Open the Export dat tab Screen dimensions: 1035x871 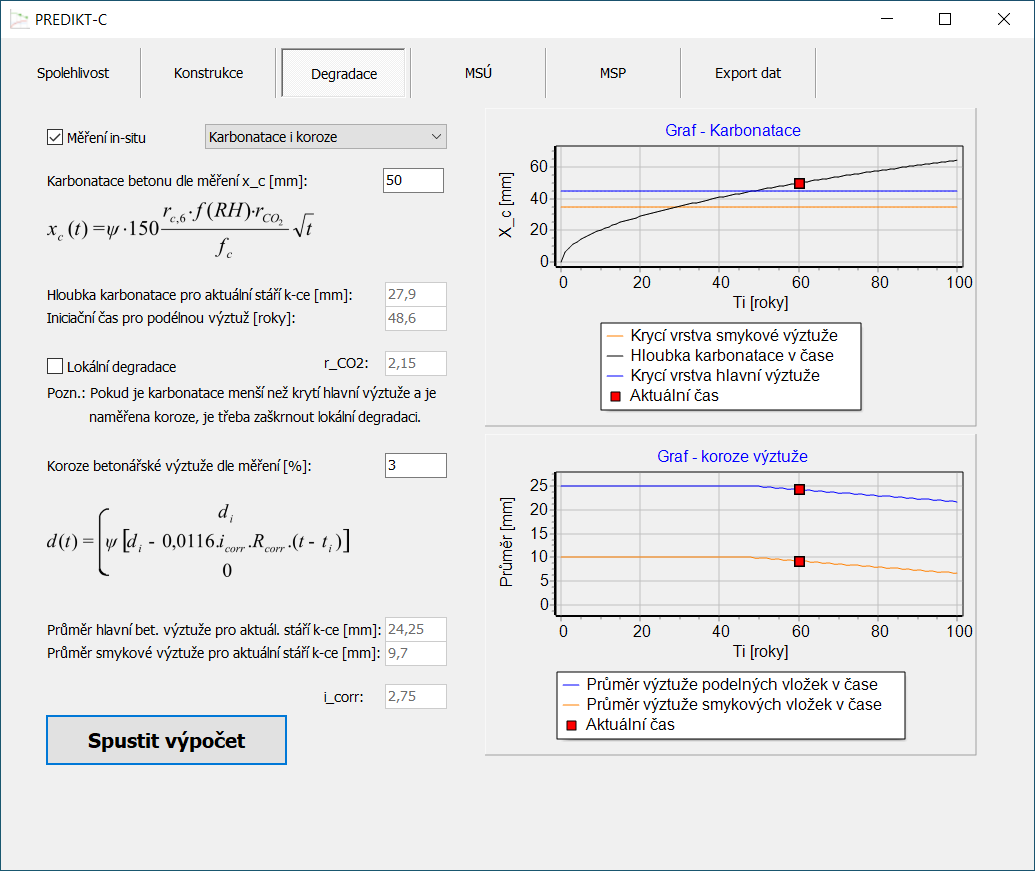coord(748,73)
